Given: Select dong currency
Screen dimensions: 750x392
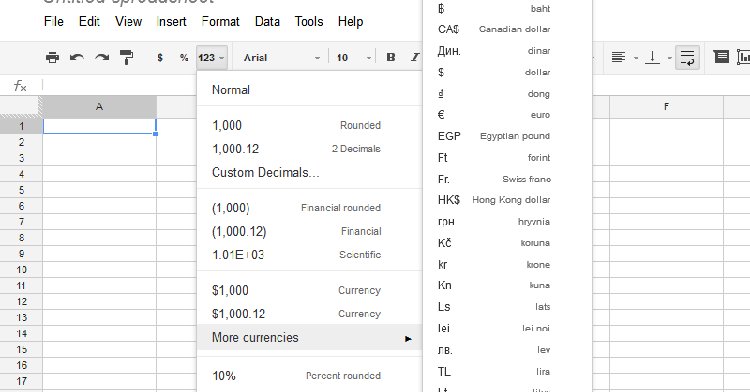Looking at the screenshot, I should (x=507, y=94).
